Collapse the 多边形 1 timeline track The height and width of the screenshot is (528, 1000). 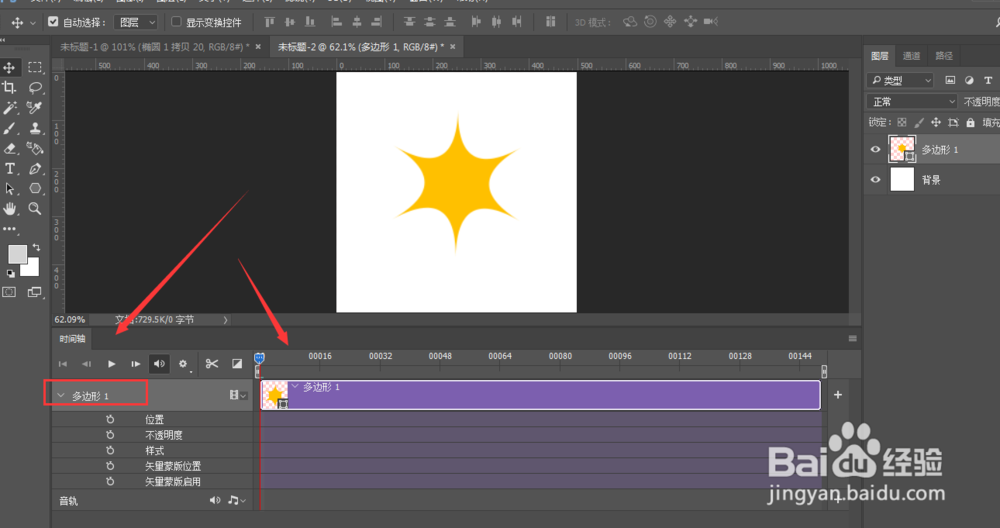click(61, 395)
